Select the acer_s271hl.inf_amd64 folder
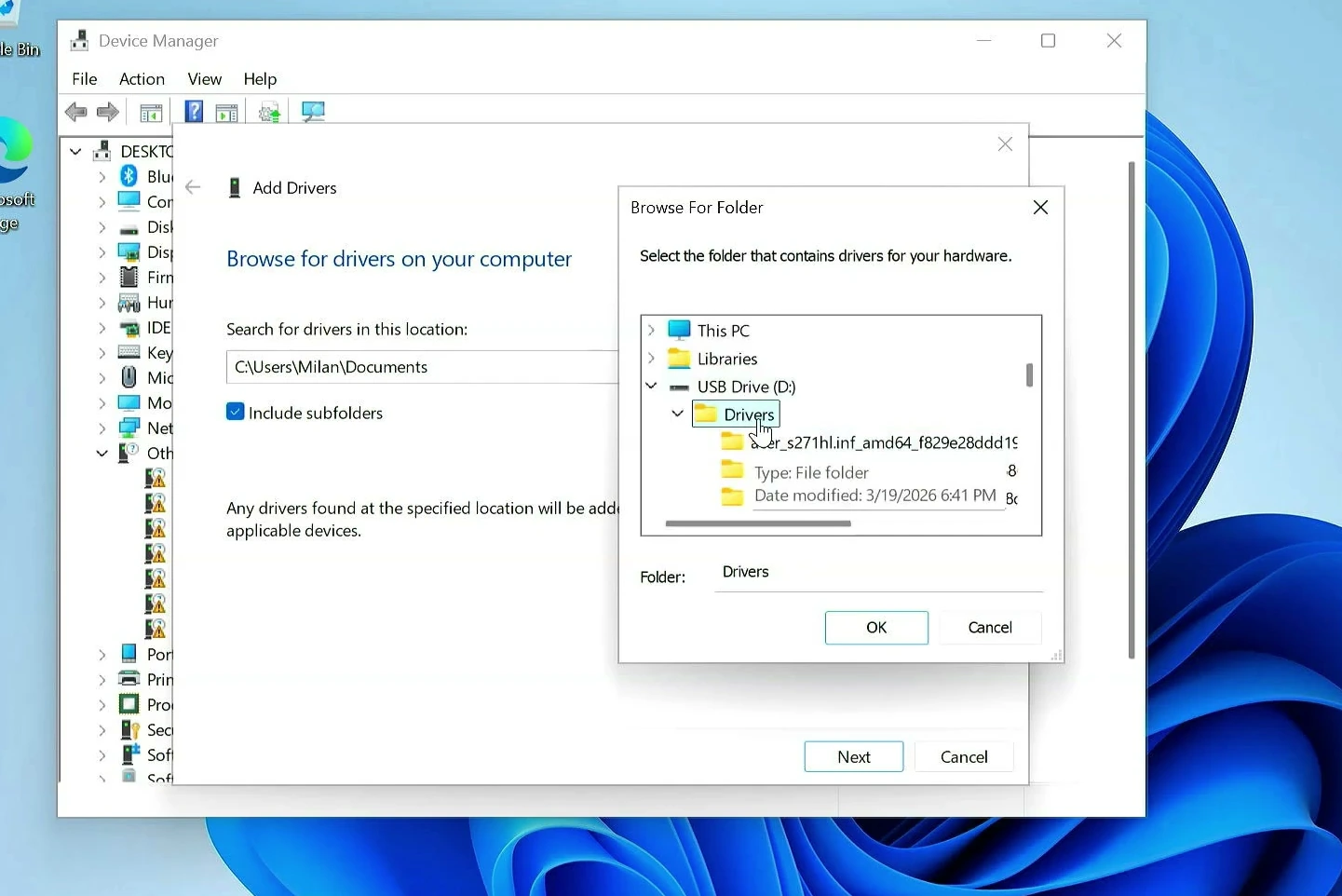This screenshot has height=896, width=1342. (870, 442)
